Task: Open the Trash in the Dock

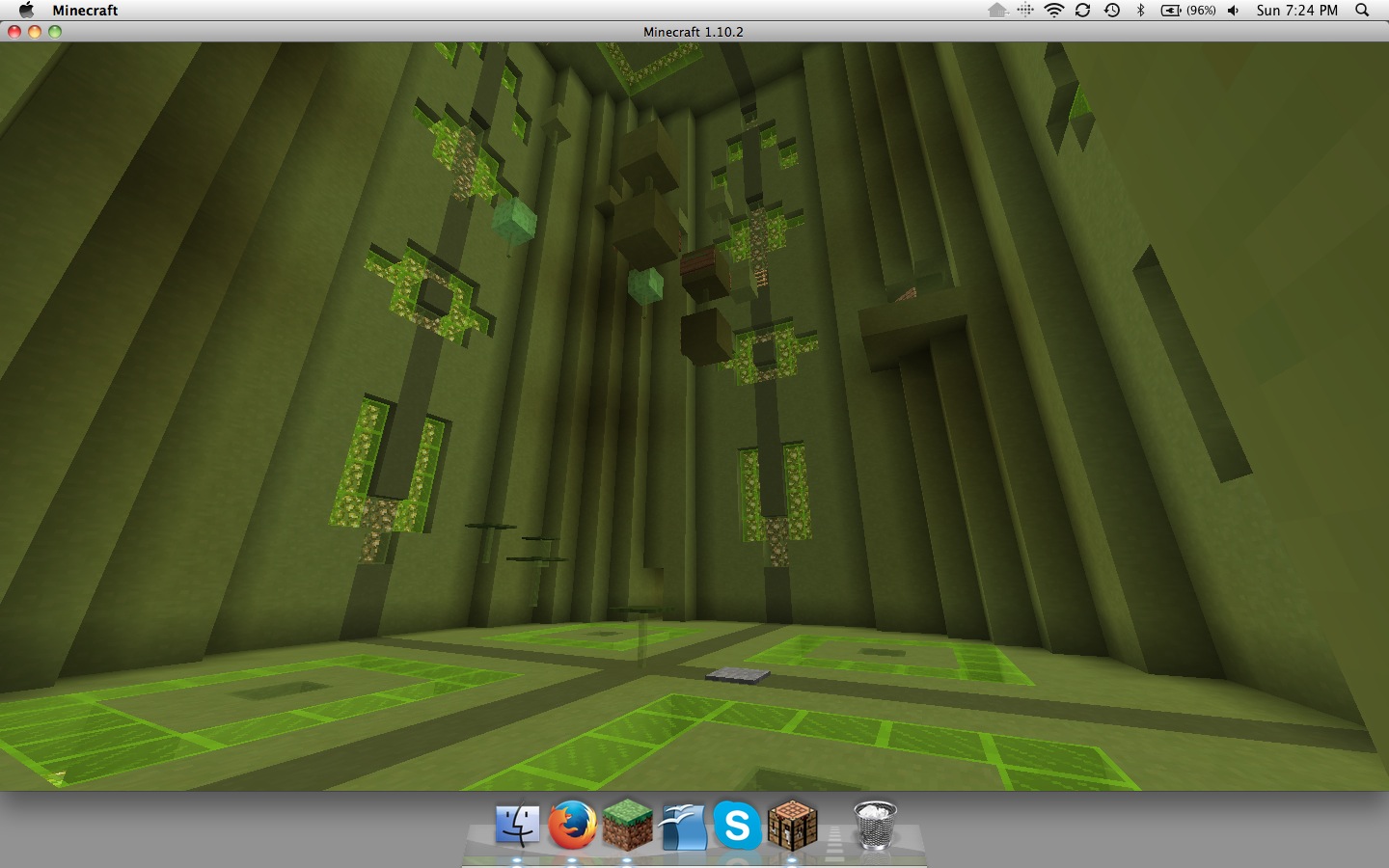Action: coord(875,826)
